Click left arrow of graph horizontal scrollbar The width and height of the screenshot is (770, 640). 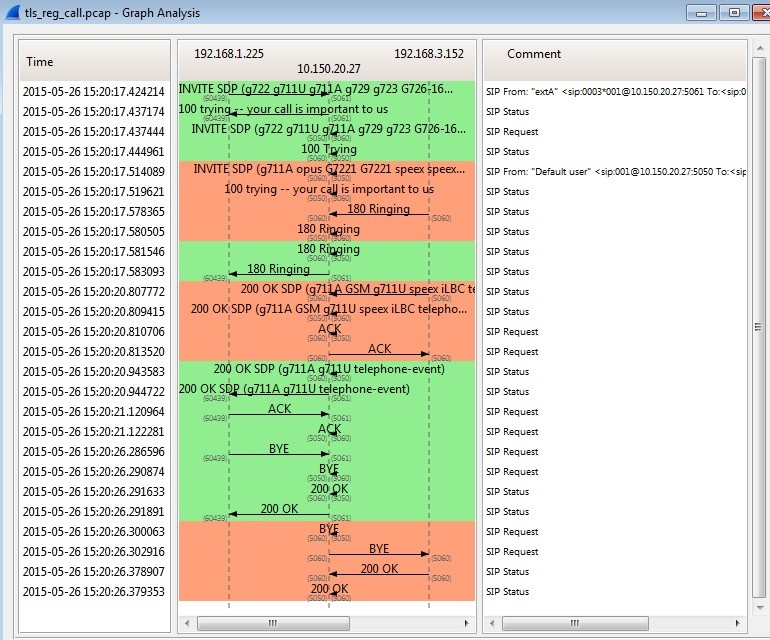pyautogui.click(x=187, y=623)
